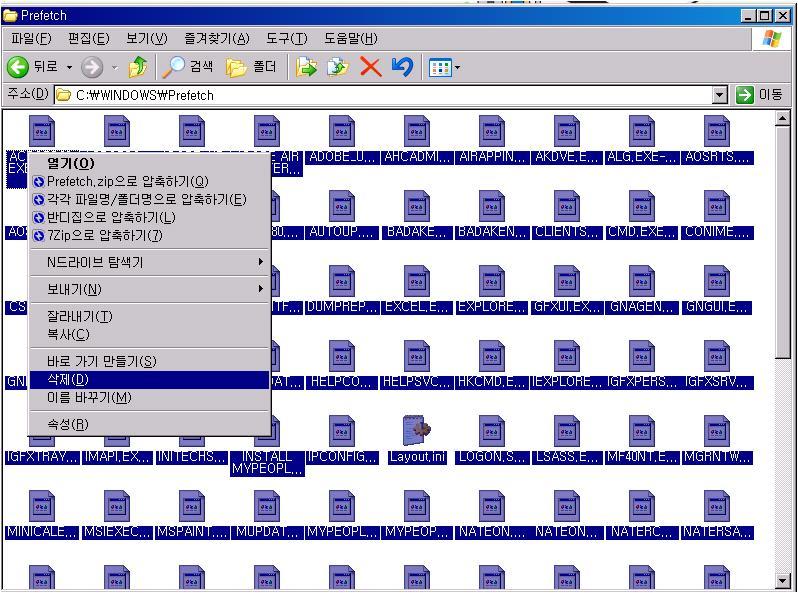798x593 pixels.
Task: Click the red X Delete toolbar icon
Action: [x=370, y=67]
